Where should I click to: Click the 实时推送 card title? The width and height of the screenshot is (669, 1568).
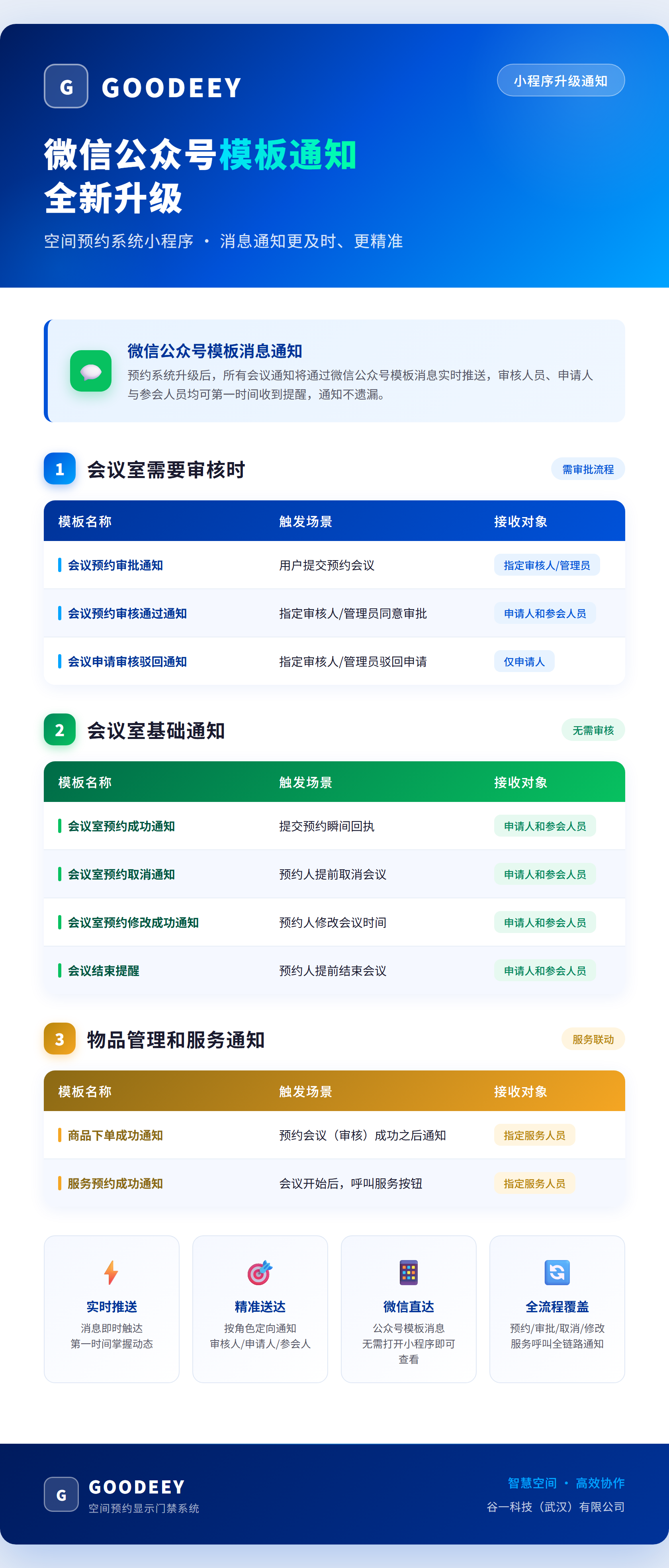[x=111, y=1306]
